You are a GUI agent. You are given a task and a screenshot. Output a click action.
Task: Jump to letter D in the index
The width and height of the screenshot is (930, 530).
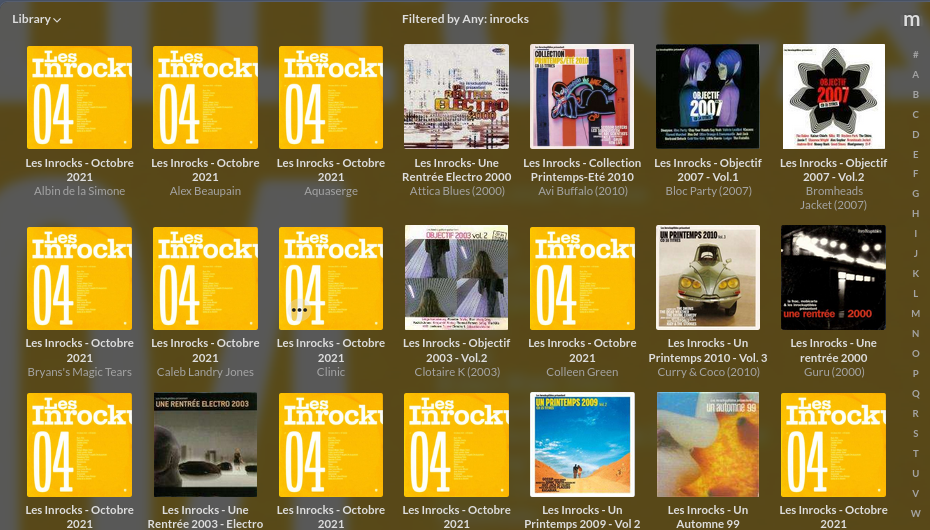coord(916,135)
